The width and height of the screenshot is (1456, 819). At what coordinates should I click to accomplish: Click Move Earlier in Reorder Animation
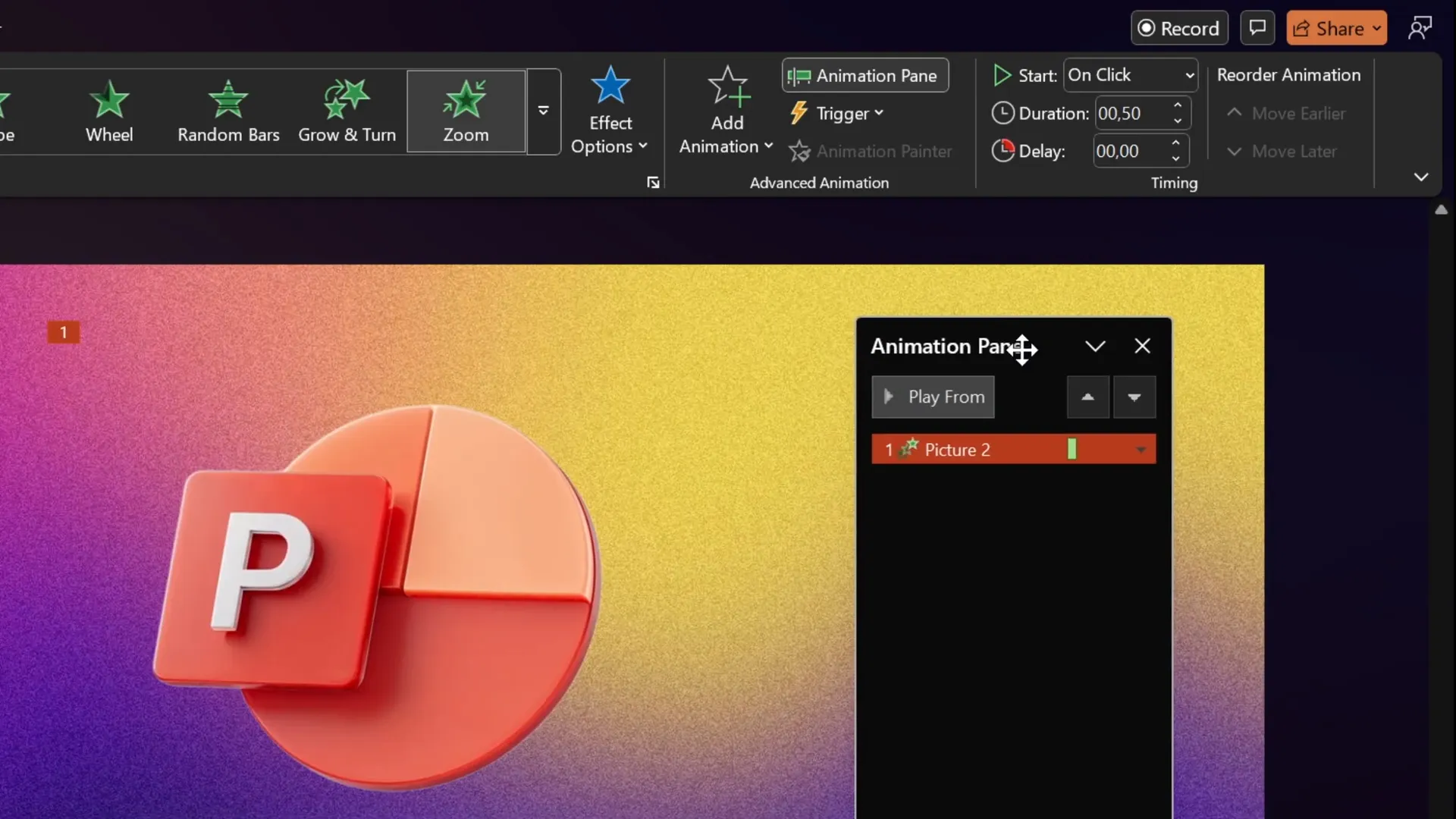pos(1286,114)
